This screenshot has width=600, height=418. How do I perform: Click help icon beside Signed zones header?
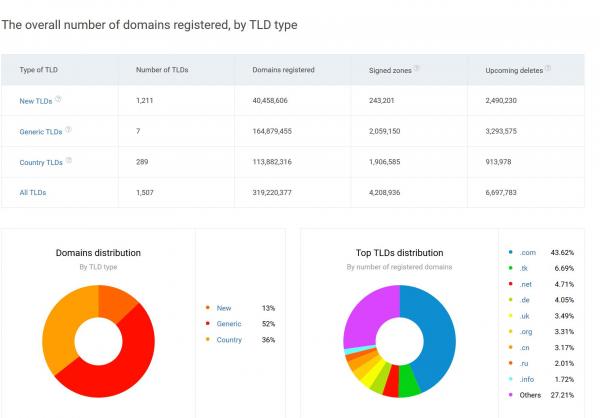(x=416, y=69)
